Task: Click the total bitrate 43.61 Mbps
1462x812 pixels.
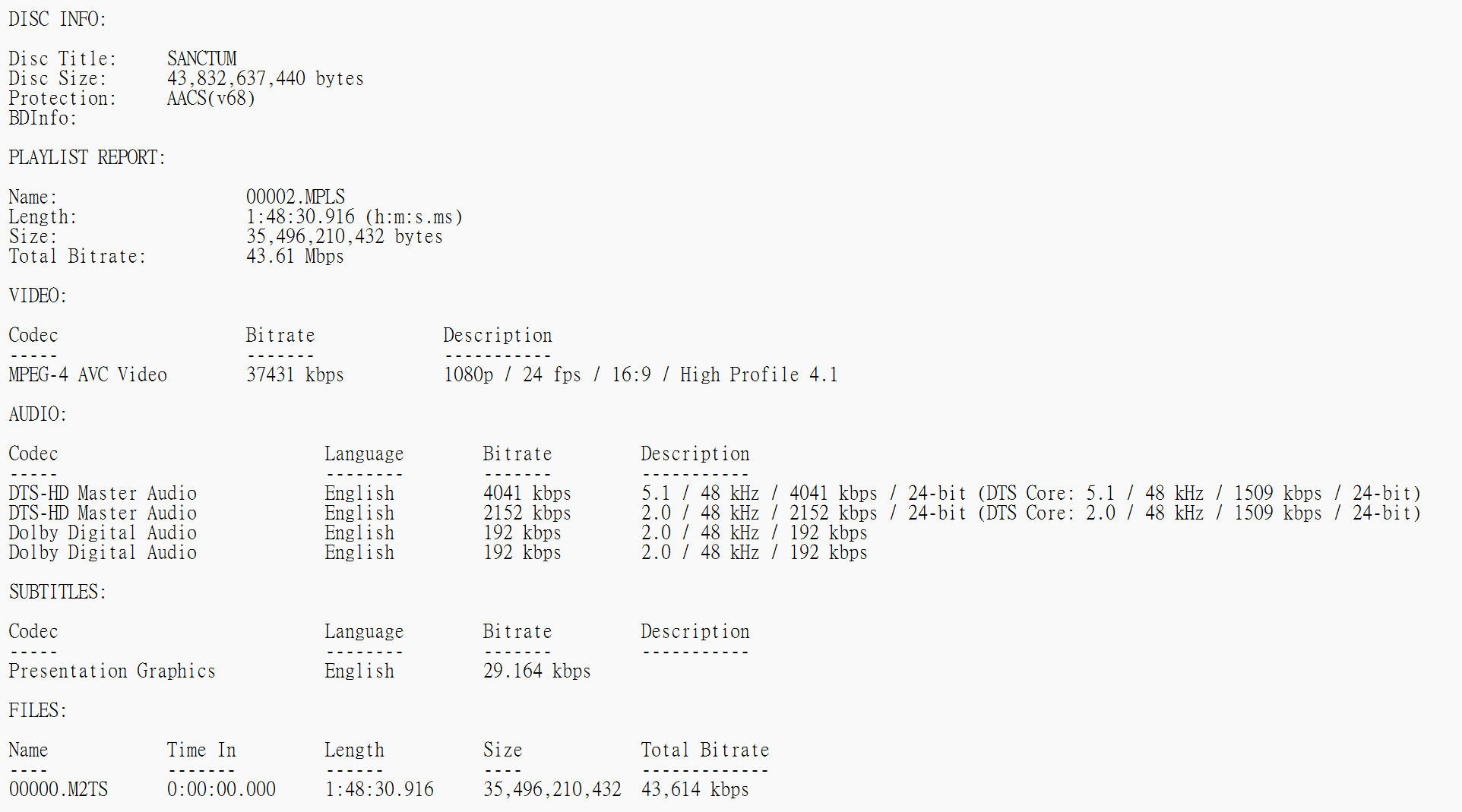Action: pyautogui.click(x=295, y=256)
